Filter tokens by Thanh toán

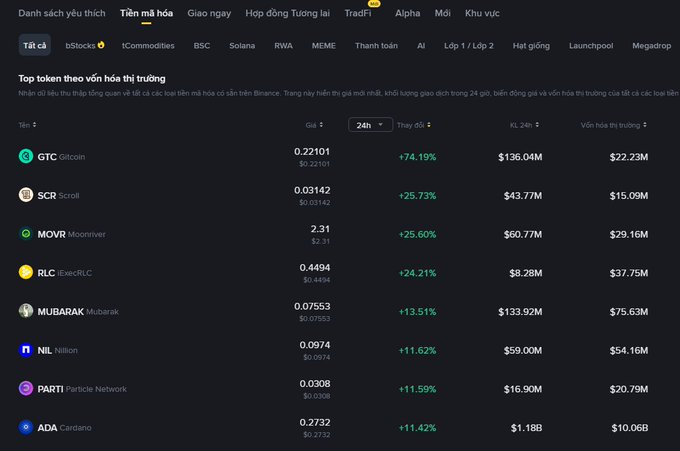point(376,46)
